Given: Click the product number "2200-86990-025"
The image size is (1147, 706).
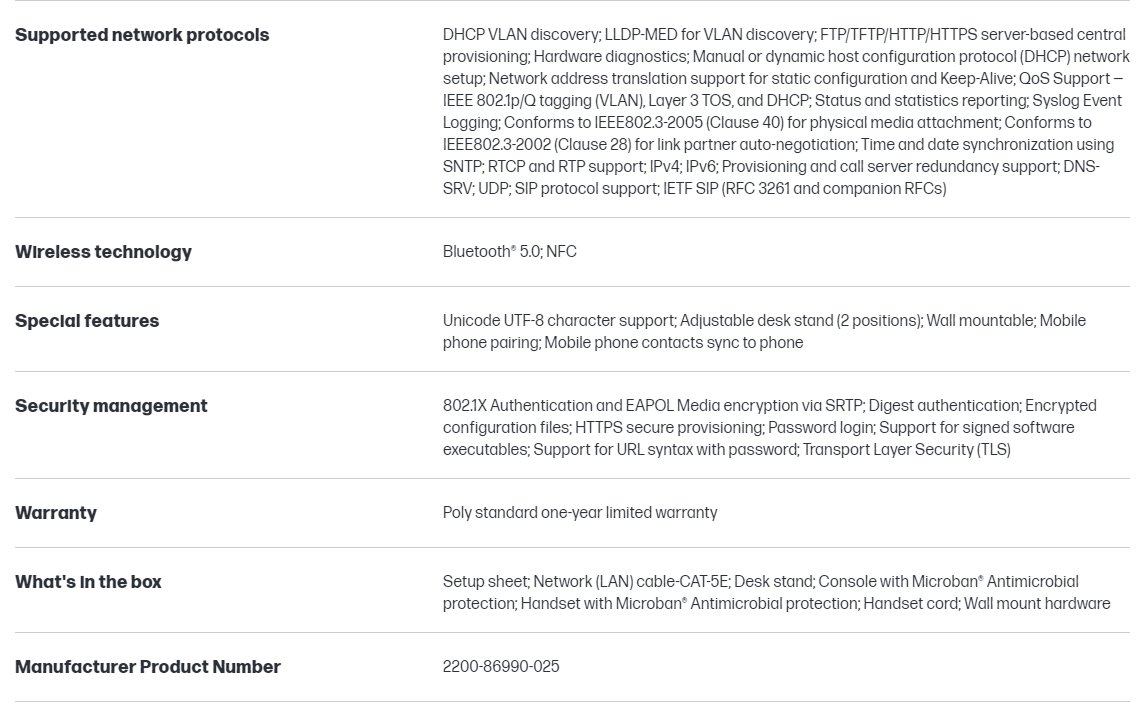Looking at the screenshot, I should pos(501,667).
